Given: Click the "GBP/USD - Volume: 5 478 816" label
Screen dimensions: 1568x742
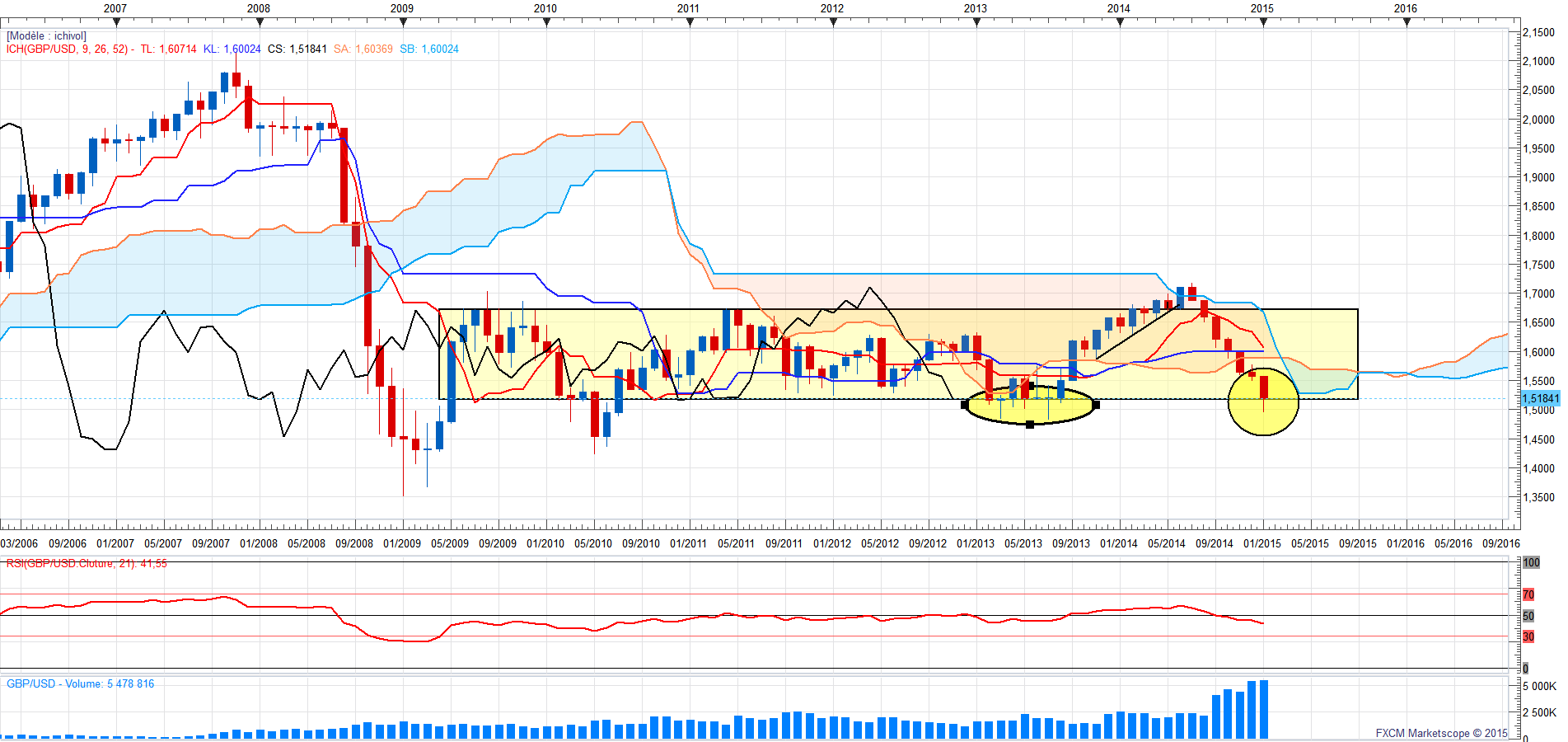Looking at the screenshot, I should [81, 684].
